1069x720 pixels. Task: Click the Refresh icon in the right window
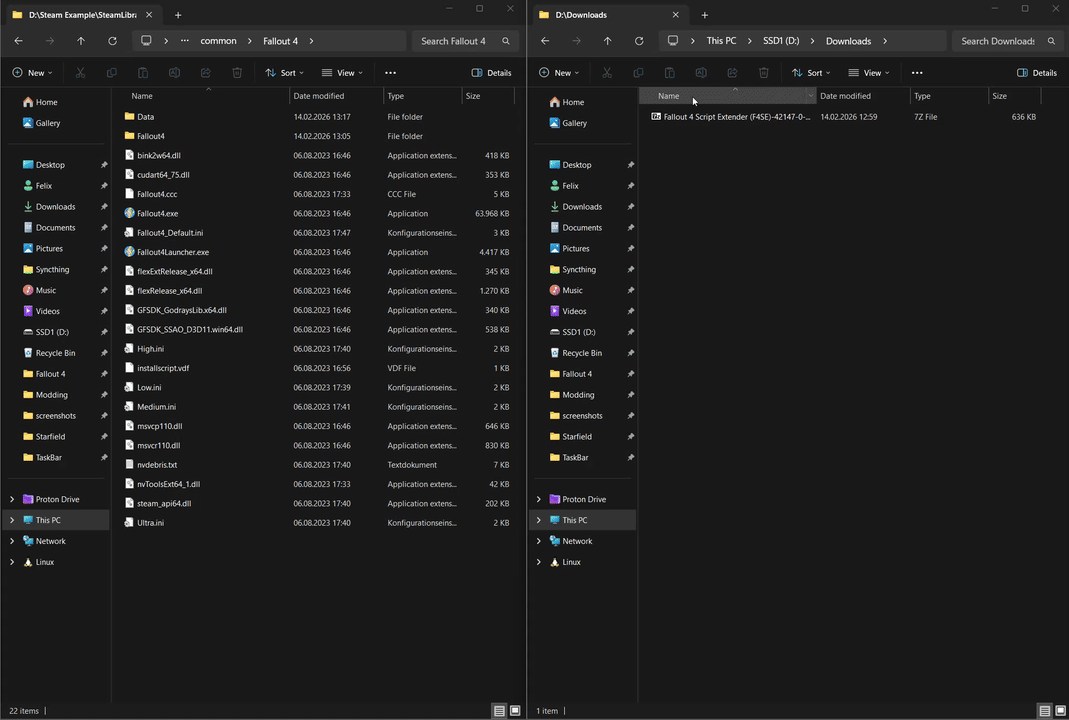pyautogui.click(x=639, y=41)
